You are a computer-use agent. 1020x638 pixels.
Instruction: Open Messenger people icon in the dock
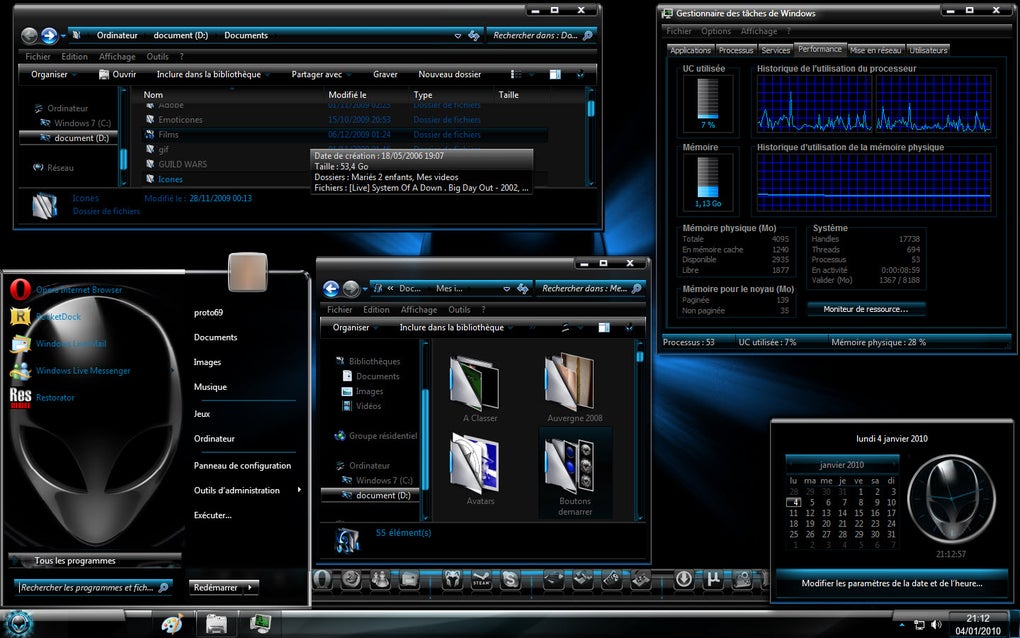[x=381, y=578]
